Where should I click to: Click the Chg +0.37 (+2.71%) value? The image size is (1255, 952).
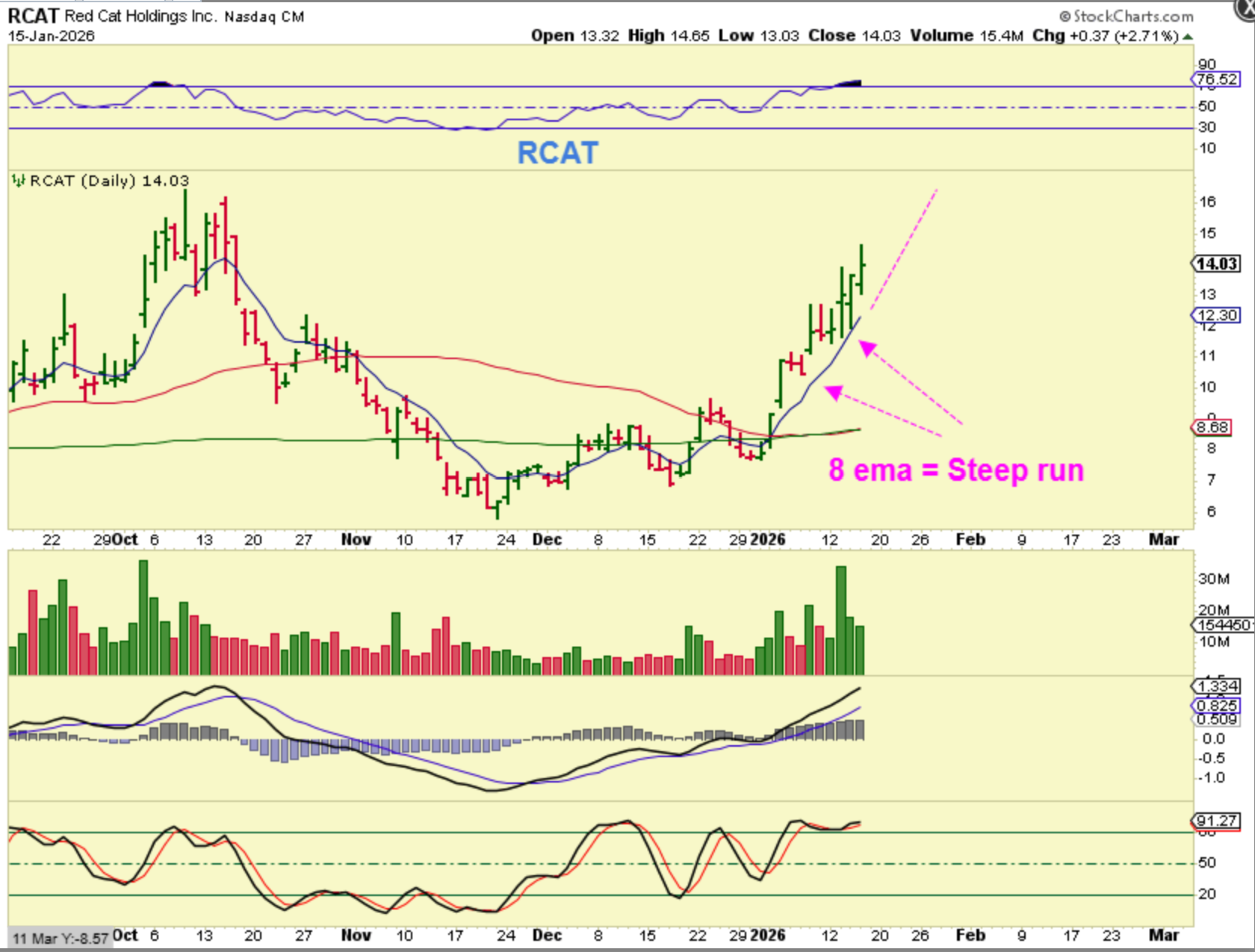point(1106,36)
